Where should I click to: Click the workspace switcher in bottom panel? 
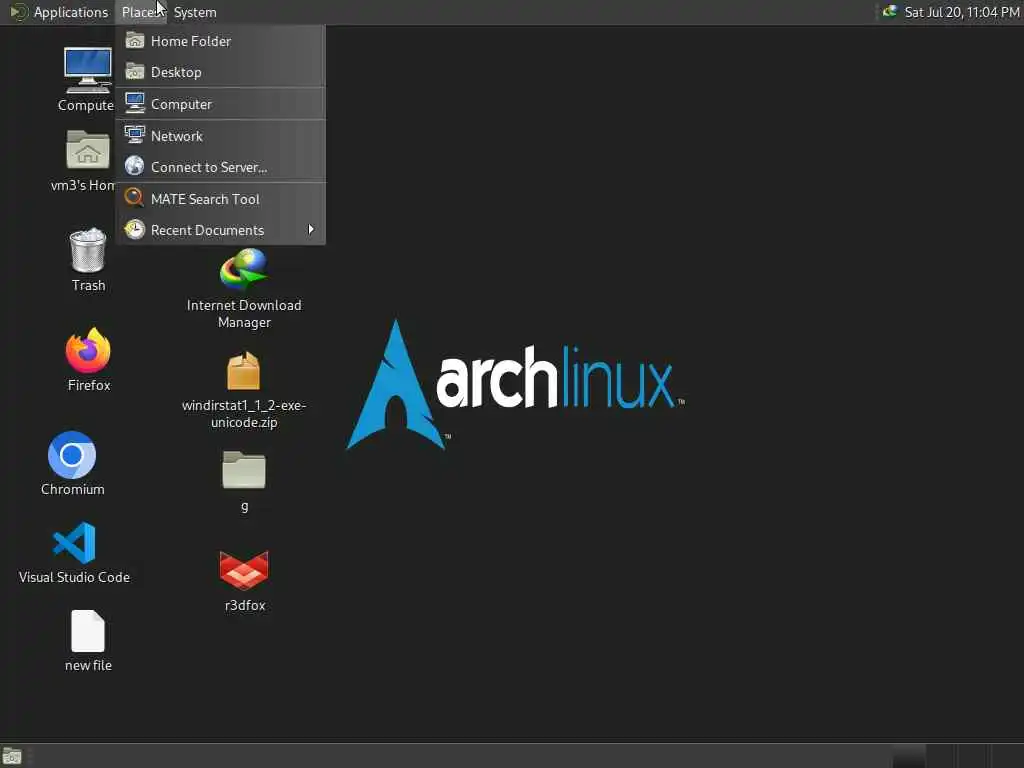coord(957,756)
